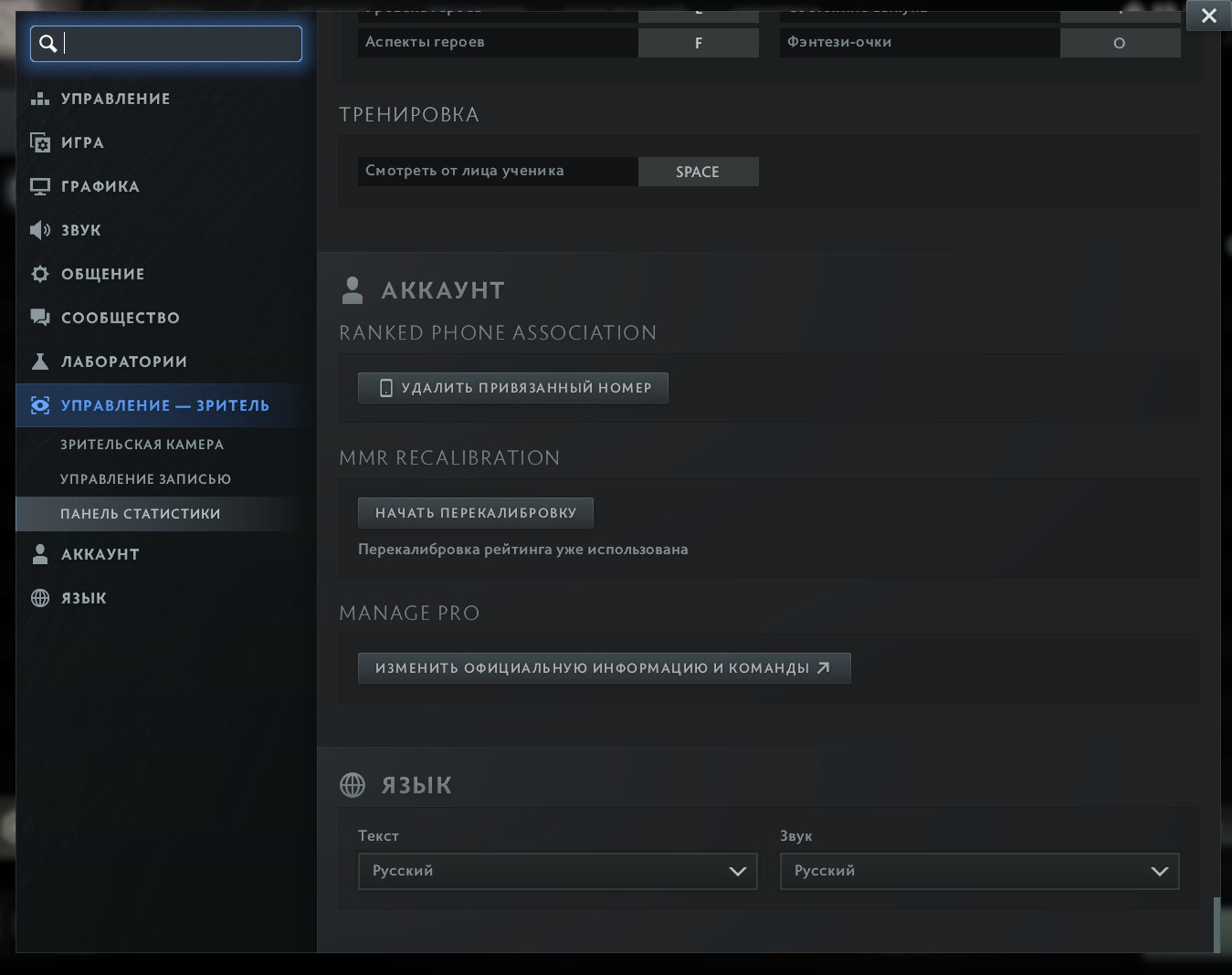Click Смотреть от лица ученика label
This screenshot has height=975, width=1232.
(x=465, y=171)
